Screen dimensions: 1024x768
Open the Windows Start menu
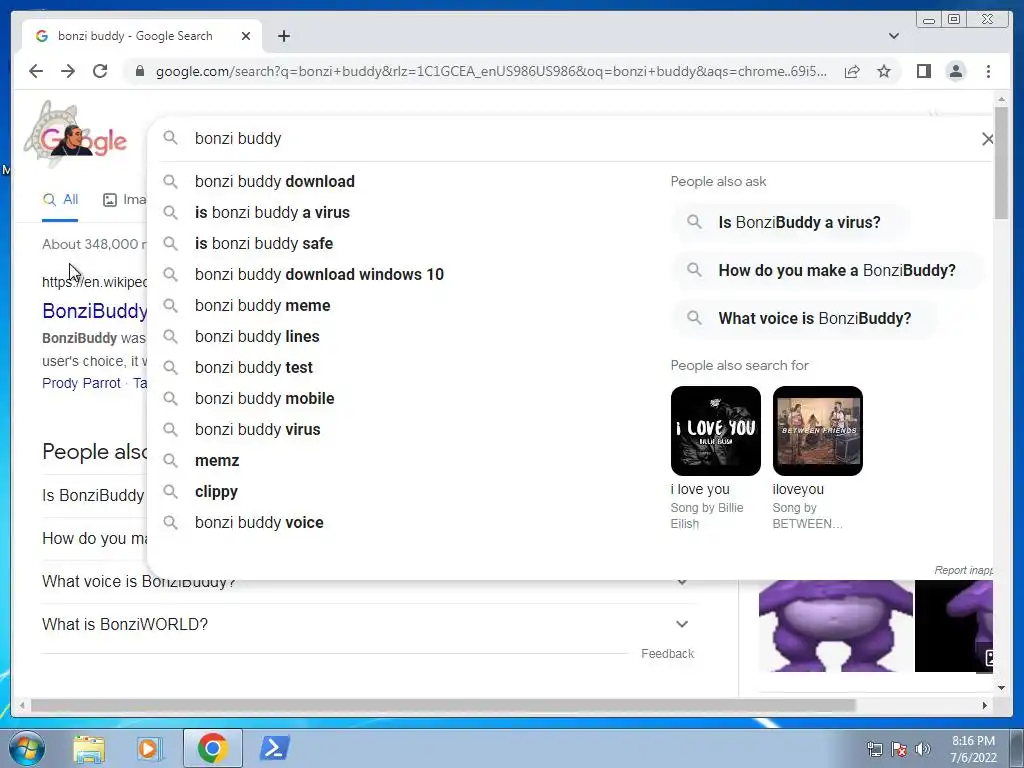[x=27, y=748]
